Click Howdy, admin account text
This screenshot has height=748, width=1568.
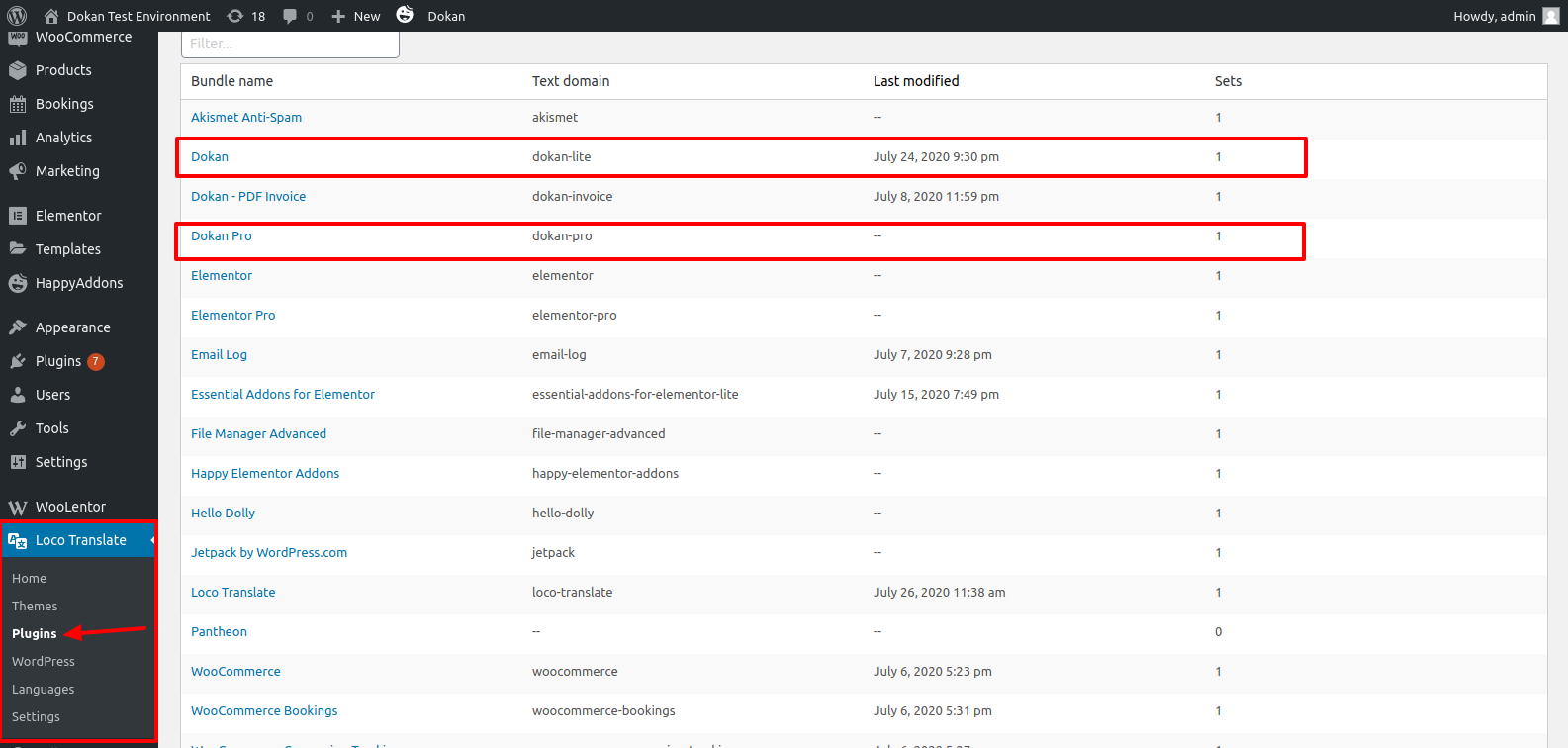click(x=1494, y=16)
